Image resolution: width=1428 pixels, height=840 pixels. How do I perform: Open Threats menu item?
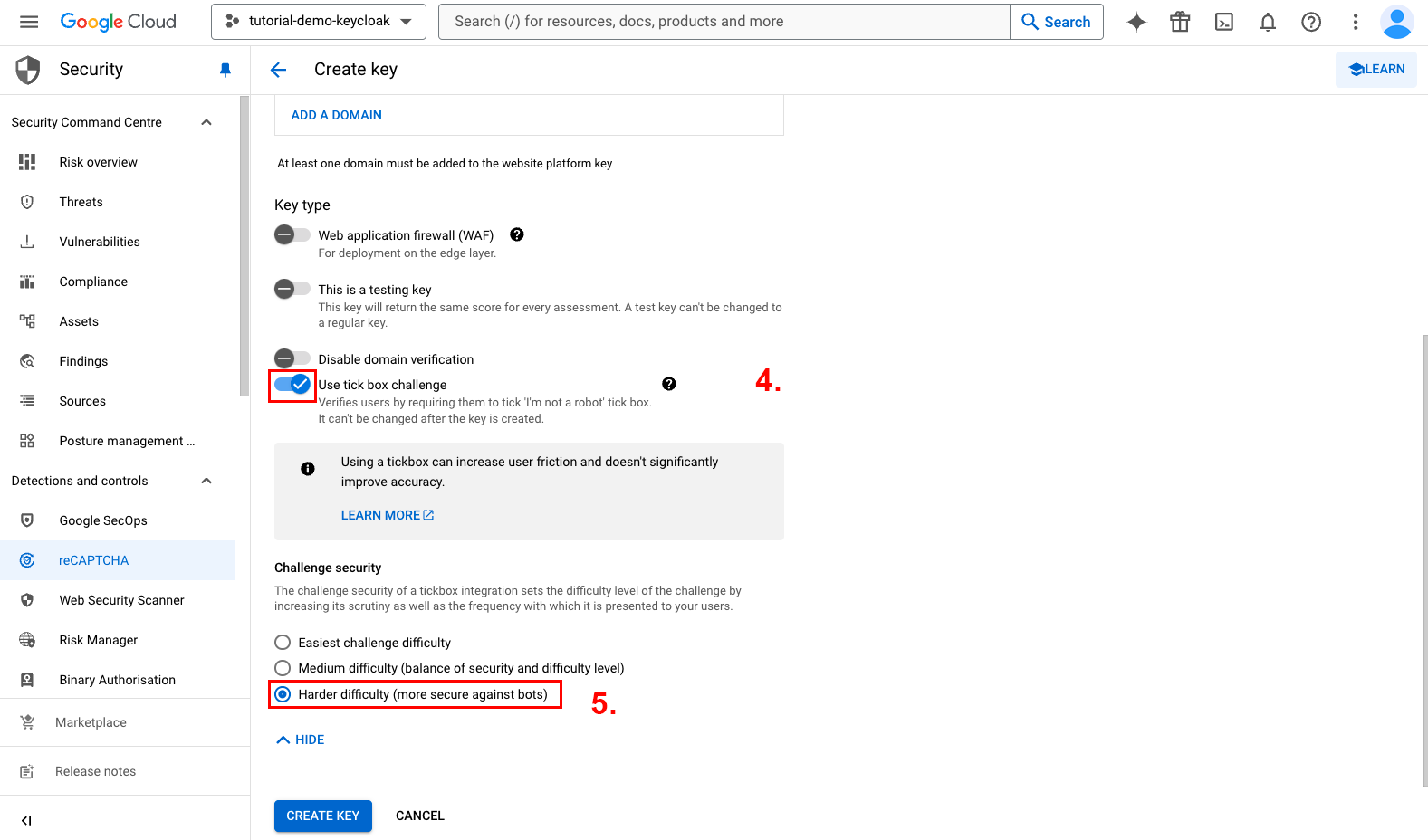pos(118,202)
